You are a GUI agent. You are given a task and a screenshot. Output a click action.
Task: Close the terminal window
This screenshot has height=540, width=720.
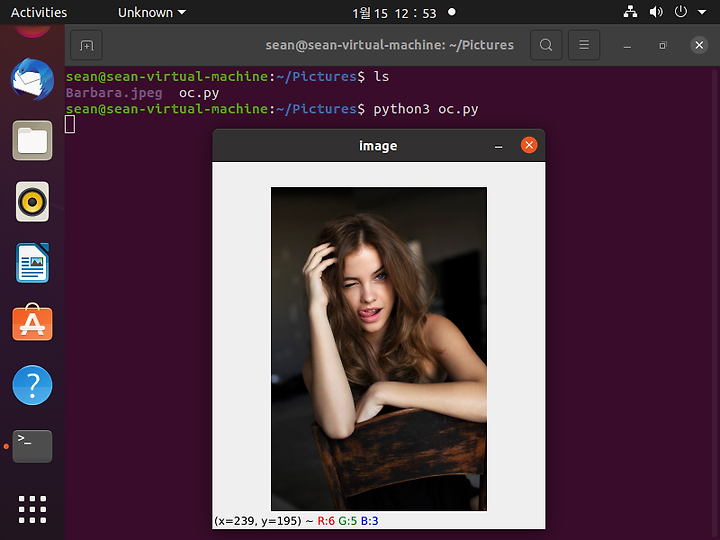pyautogui.click(x=699, y=45)
